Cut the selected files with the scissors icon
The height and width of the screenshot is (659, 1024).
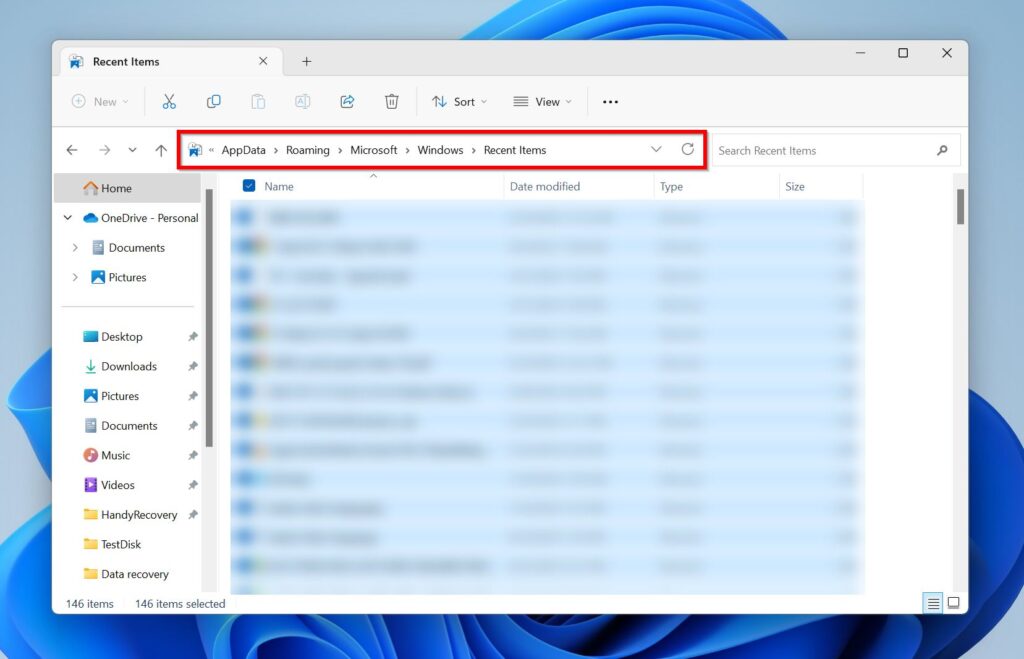pos(169,101)
